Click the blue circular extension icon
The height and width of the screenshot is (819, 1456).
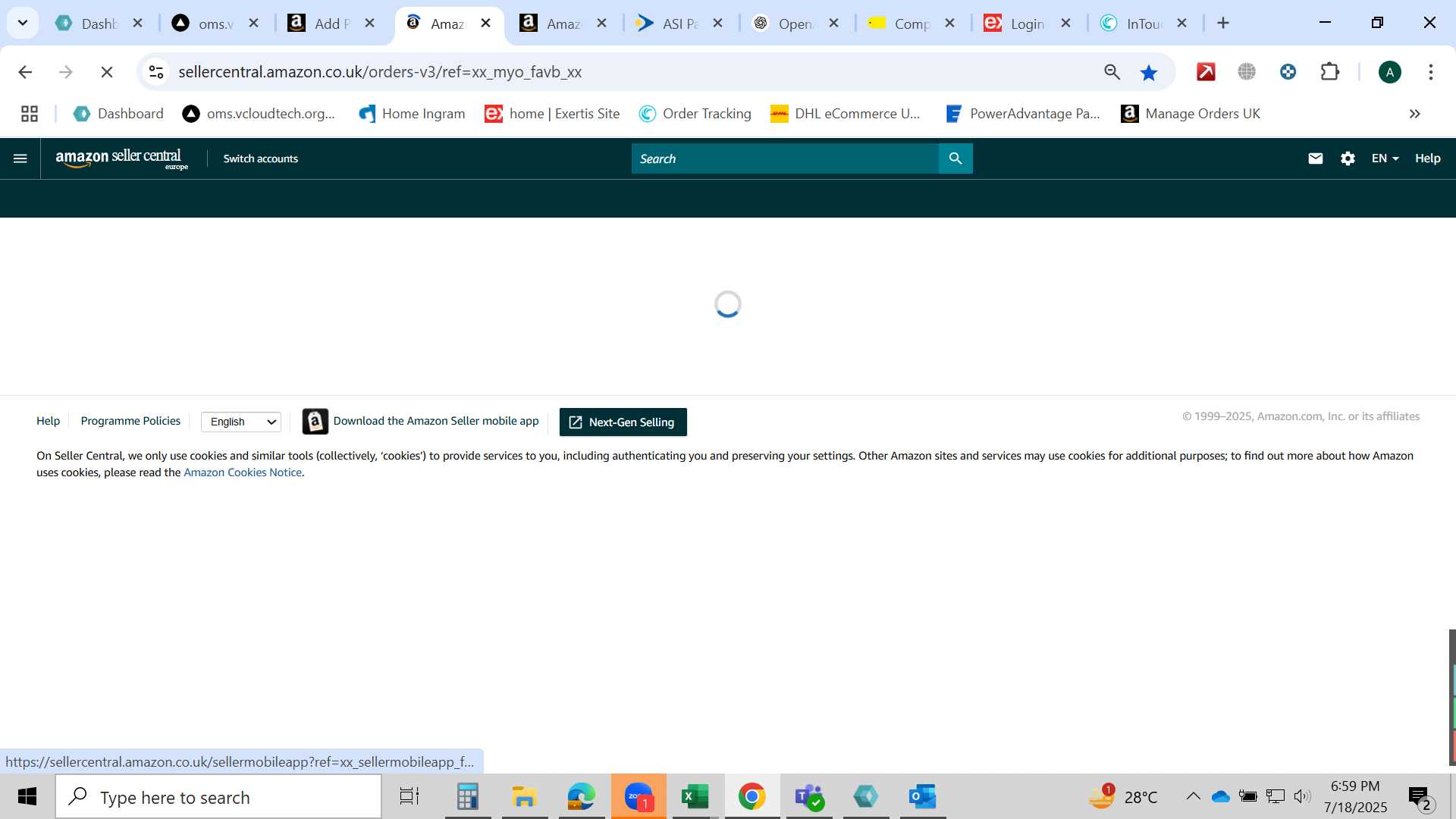point(1288,72)
